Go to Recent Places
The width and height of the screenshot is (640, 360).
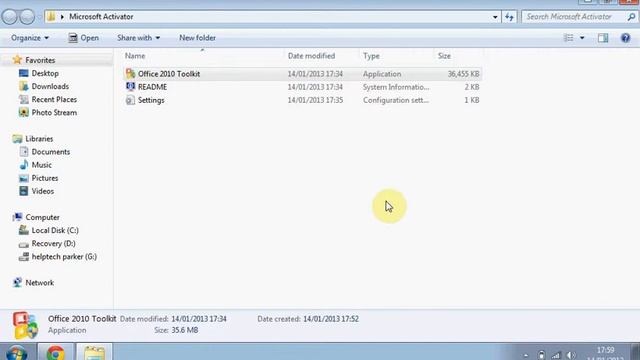(x=54, y=99)
